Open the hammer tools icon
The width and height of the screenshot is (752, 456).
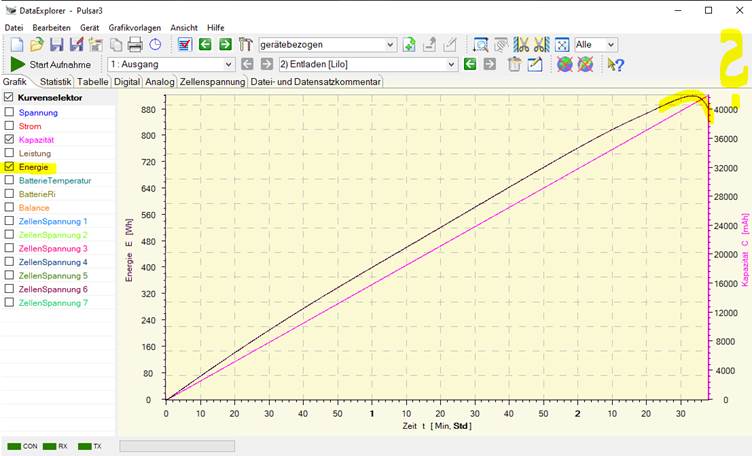pyautogui.click(x=245, y=45)
